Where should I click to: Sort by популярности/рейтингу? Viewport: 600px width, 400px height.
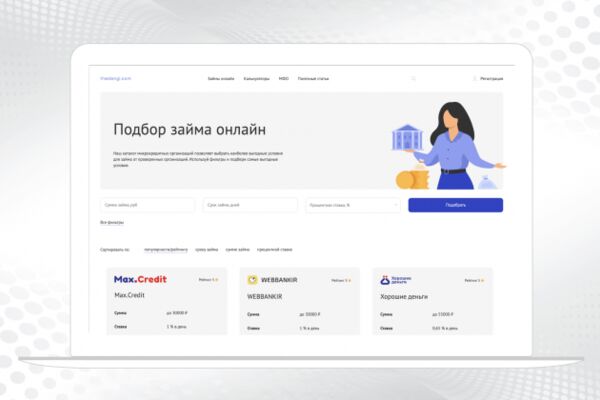point(166,250)
